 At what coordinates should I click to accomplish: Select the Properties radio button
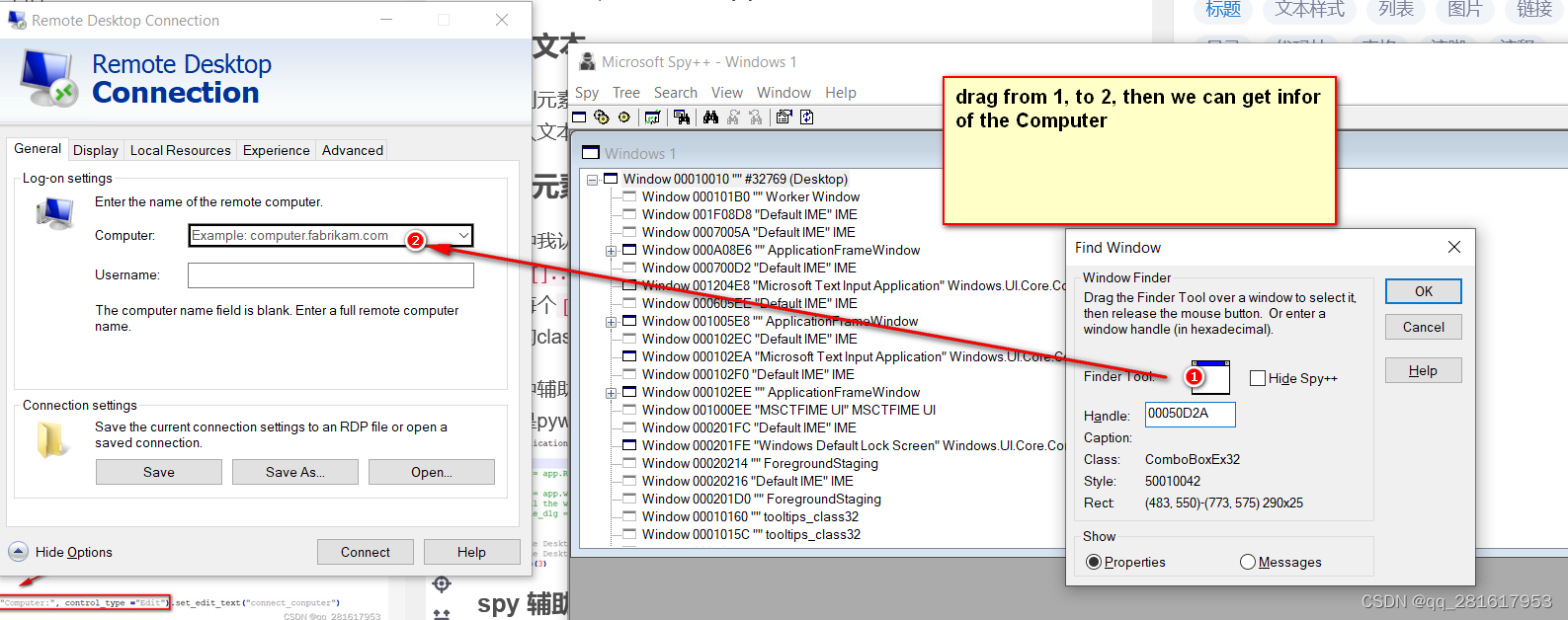point(1094,562)
